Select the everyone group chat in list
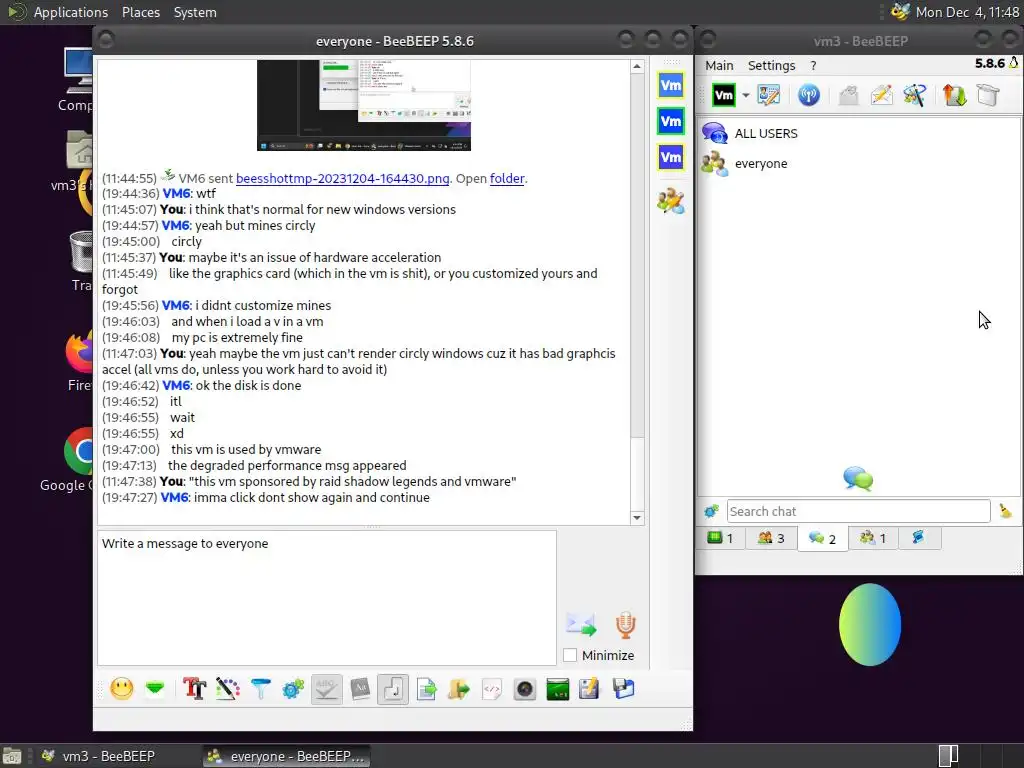 (860, 163)
